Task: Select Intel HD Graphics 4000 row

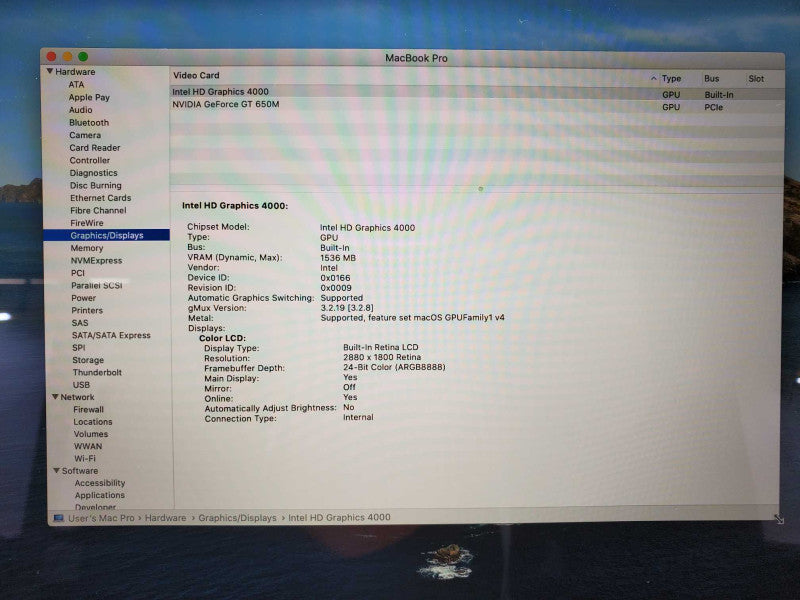Action: pyautogui.click(x=477, y=92)
